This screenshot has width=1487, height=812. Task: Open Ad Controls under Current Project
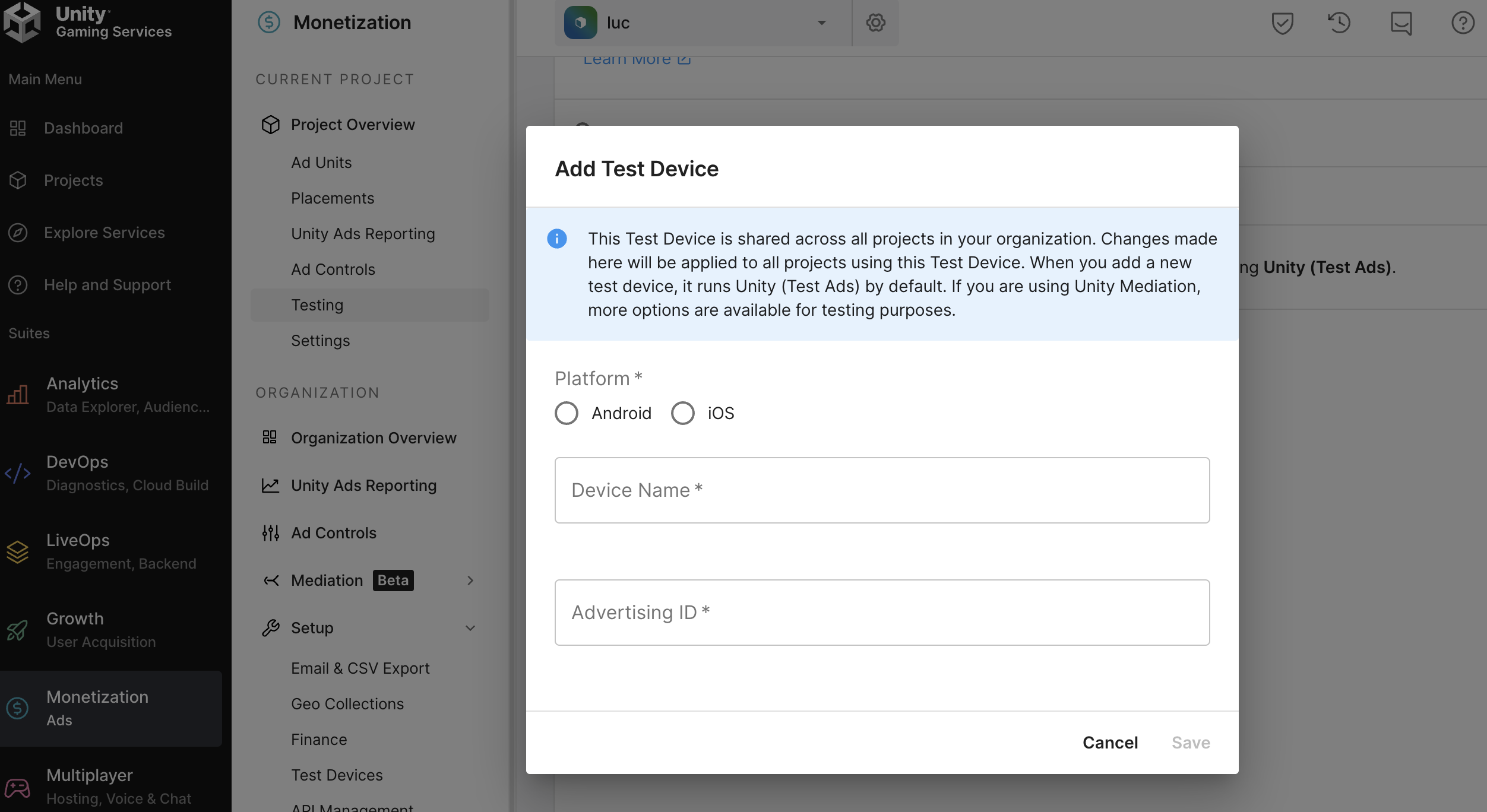pyautogui.click(x=333, y=269)
